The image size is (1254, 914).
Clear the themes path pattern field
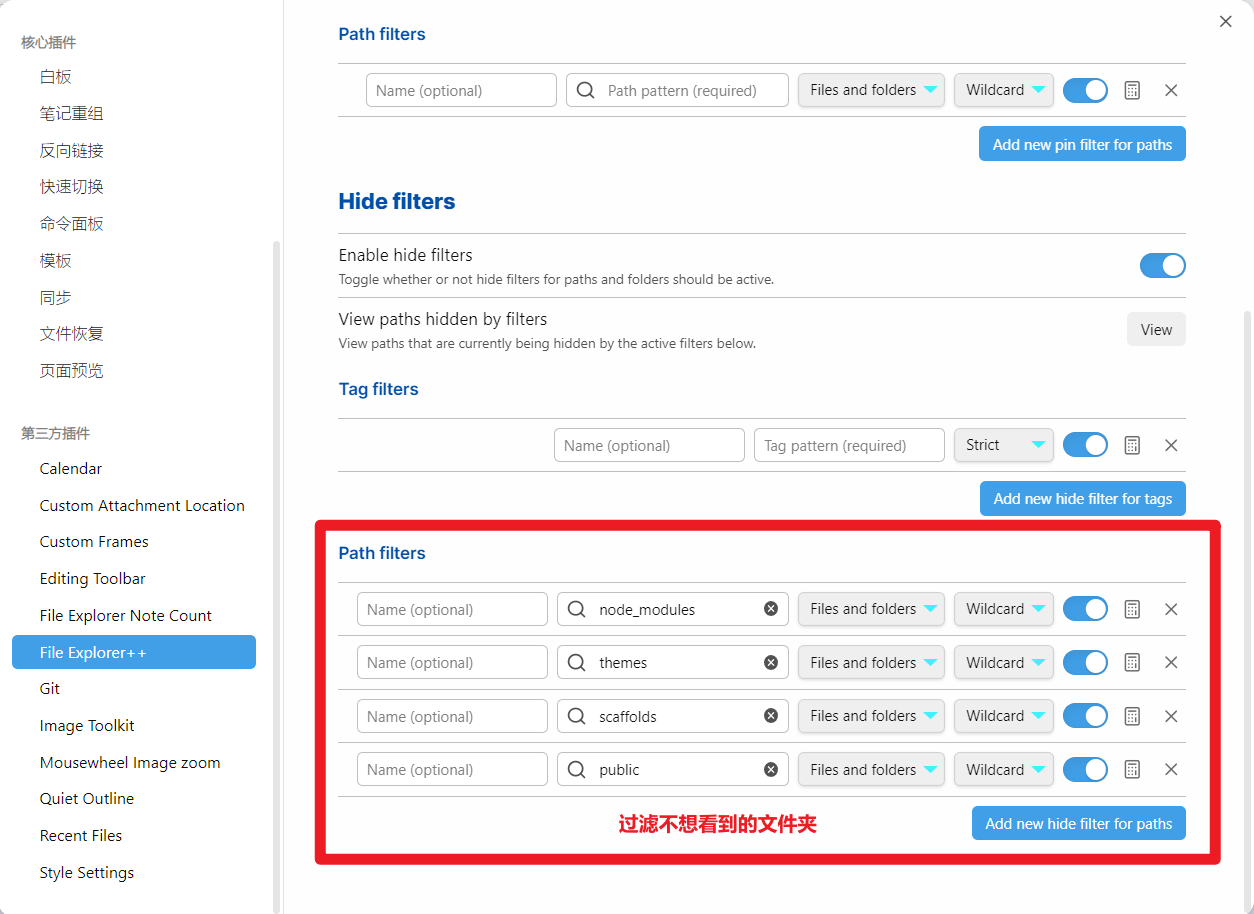[770, 663]
